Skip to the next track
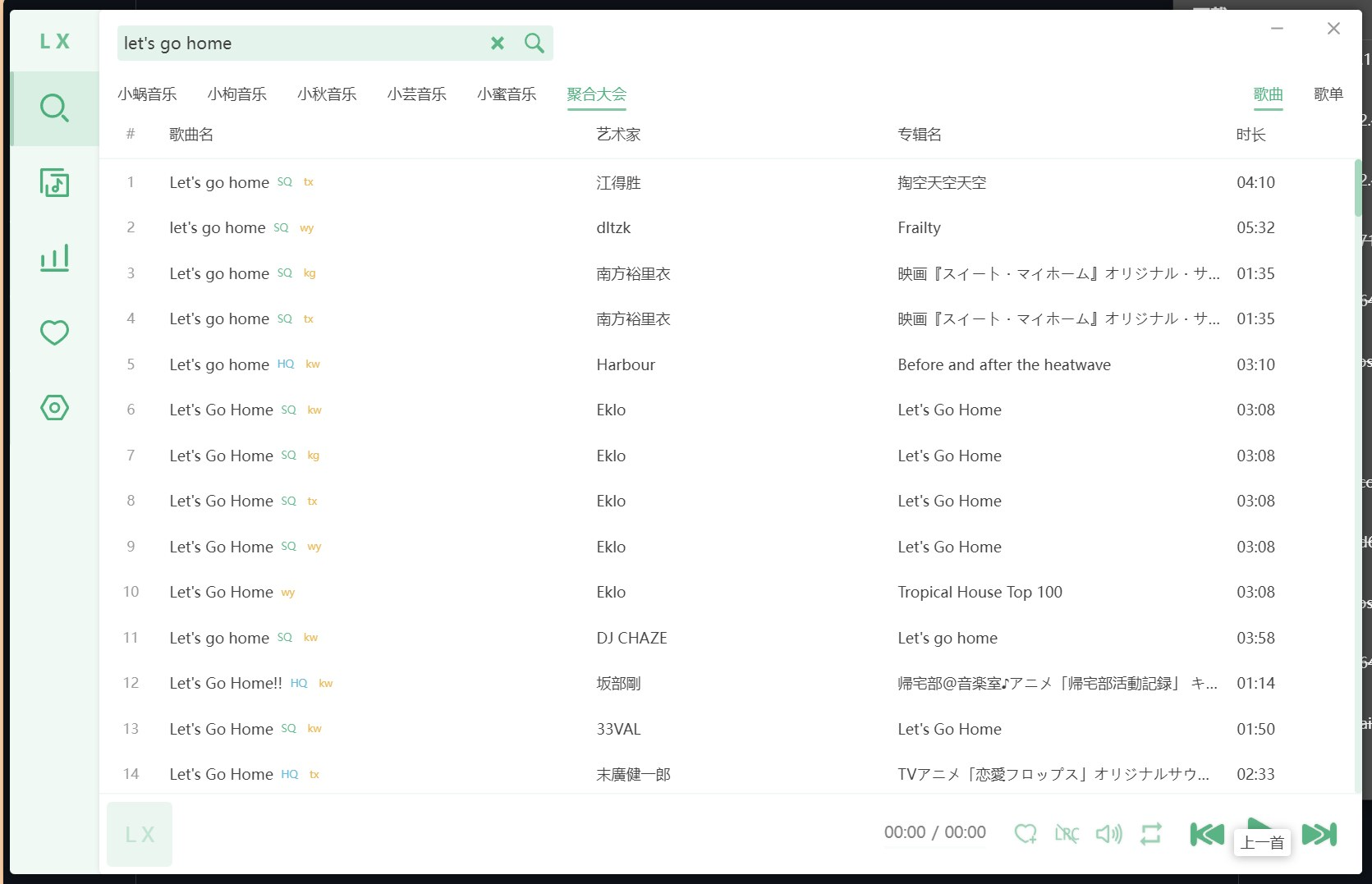This screenshot has height=884, width=1372. pos(1319,834)
